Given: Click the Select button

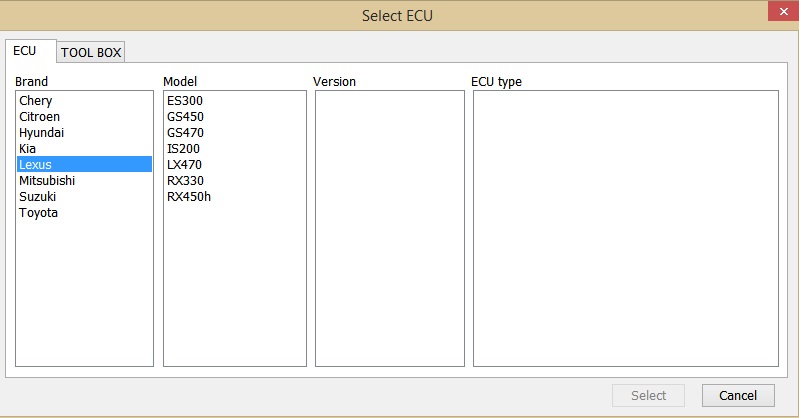Looking at the screenshot, I should [648, 396].
